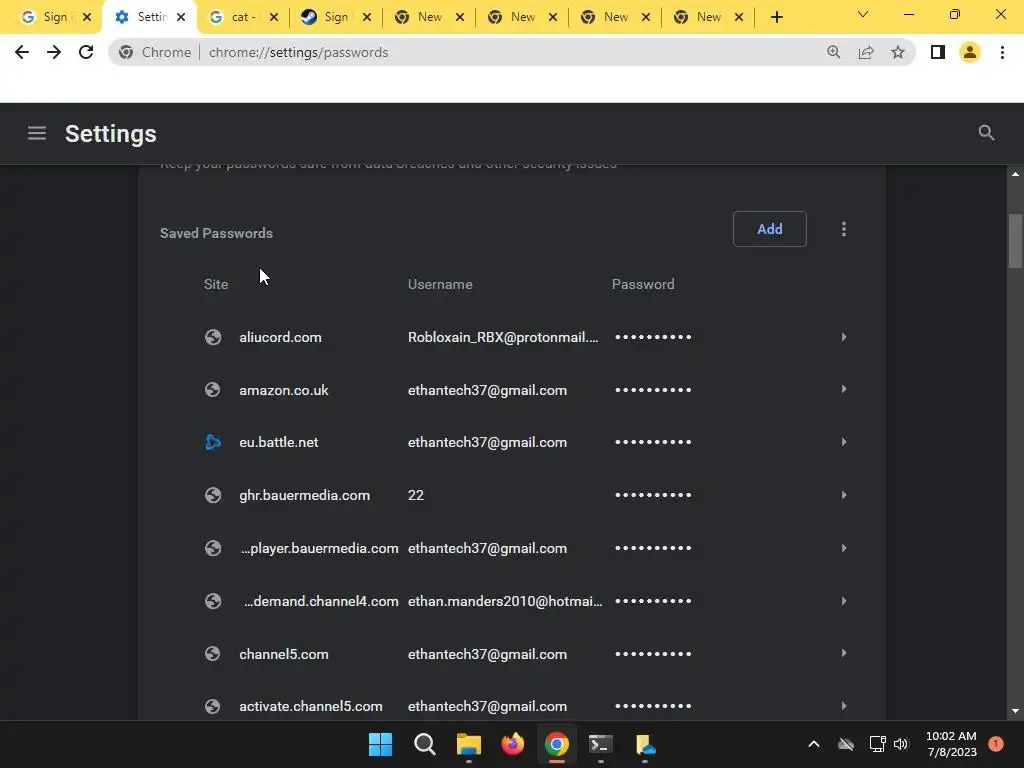Screen dimensions: 1024x768
Task: Open the channel5.com site link
Action: pyautogui.click(x=283, y=654)
